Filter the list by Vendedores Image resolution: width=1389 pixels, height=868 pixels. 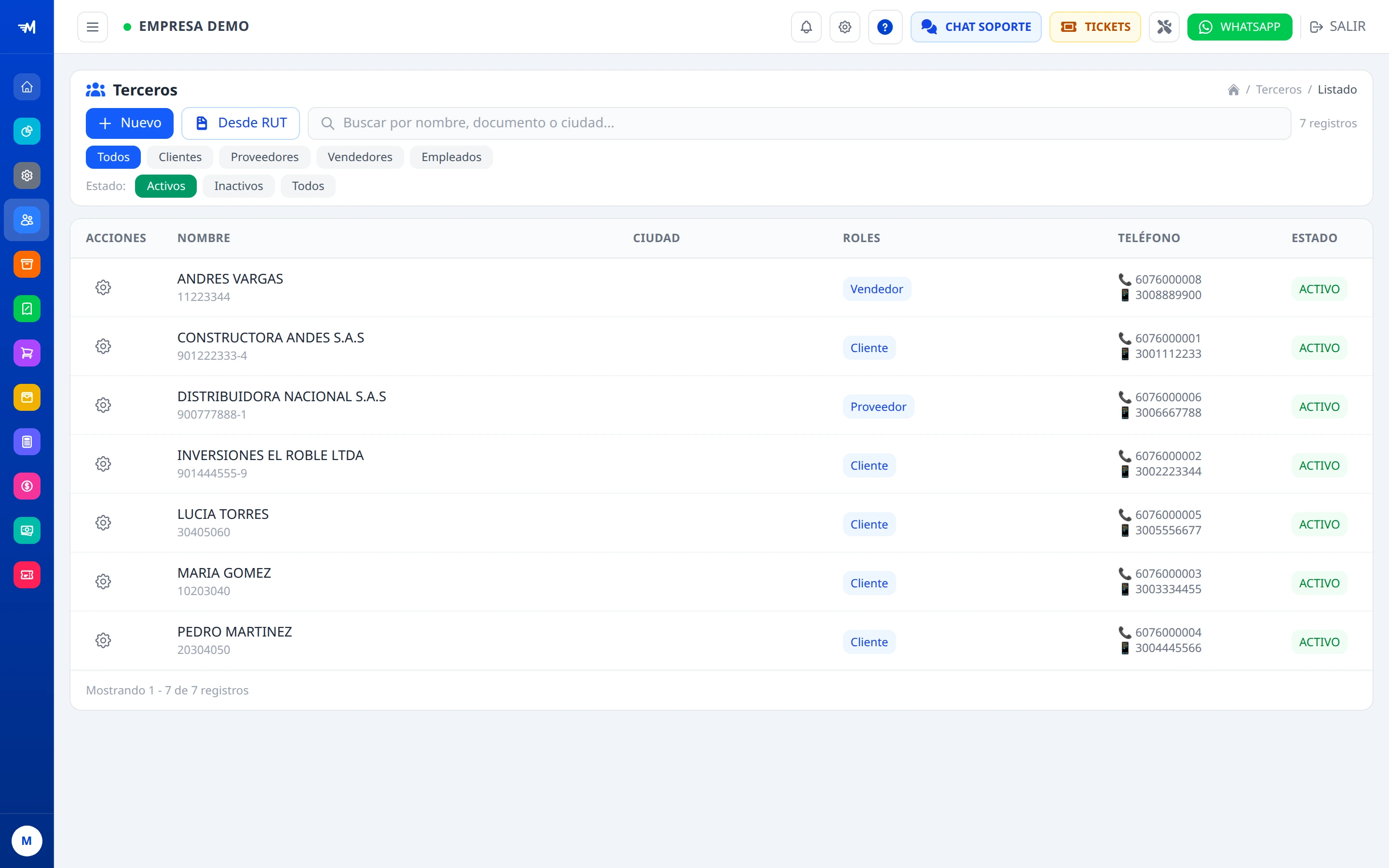[360, 157]
